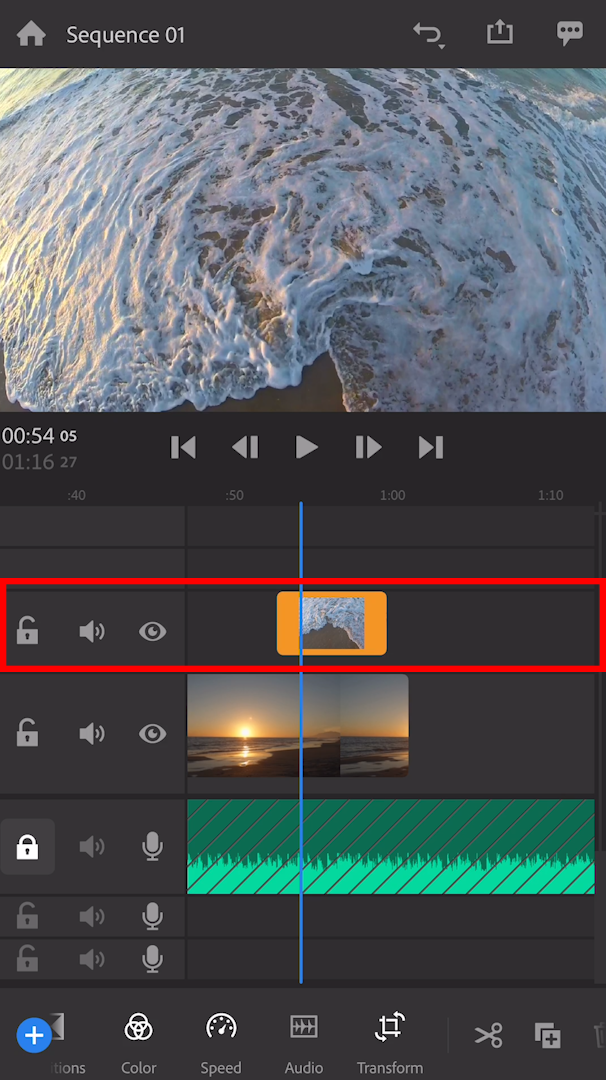This screenshot has height=1080, width=606.
Task: Unlock the locked green audio track
Action: (28, 847)
